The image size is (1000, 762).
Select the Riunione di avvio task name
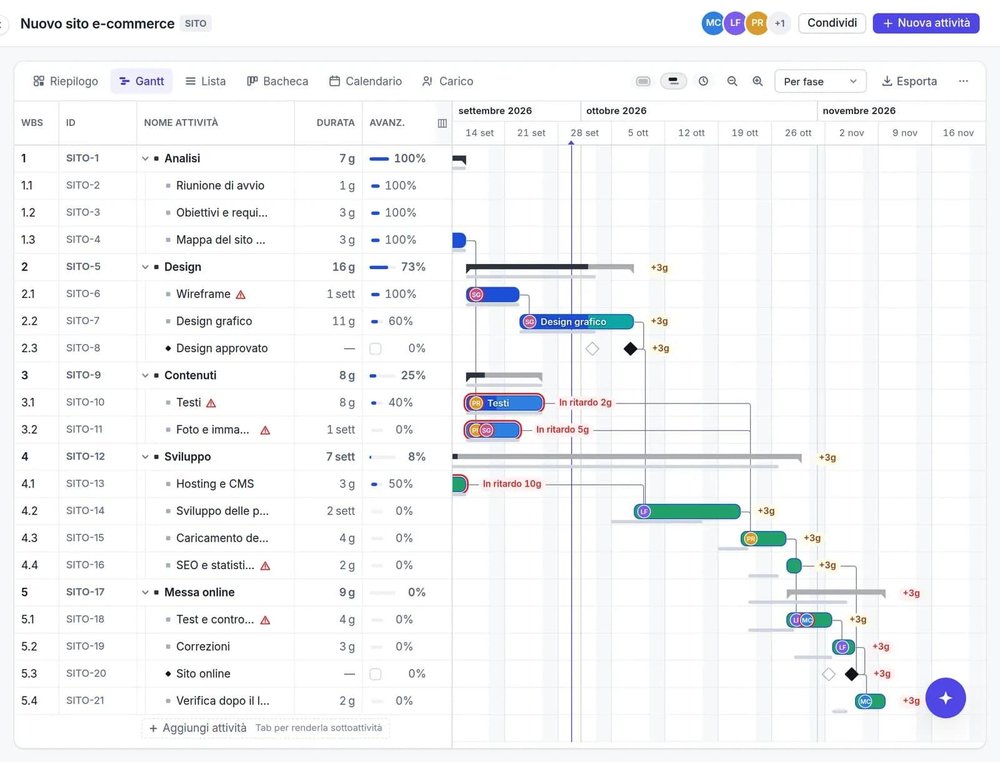pyautogui.click(x=220, y=186)
